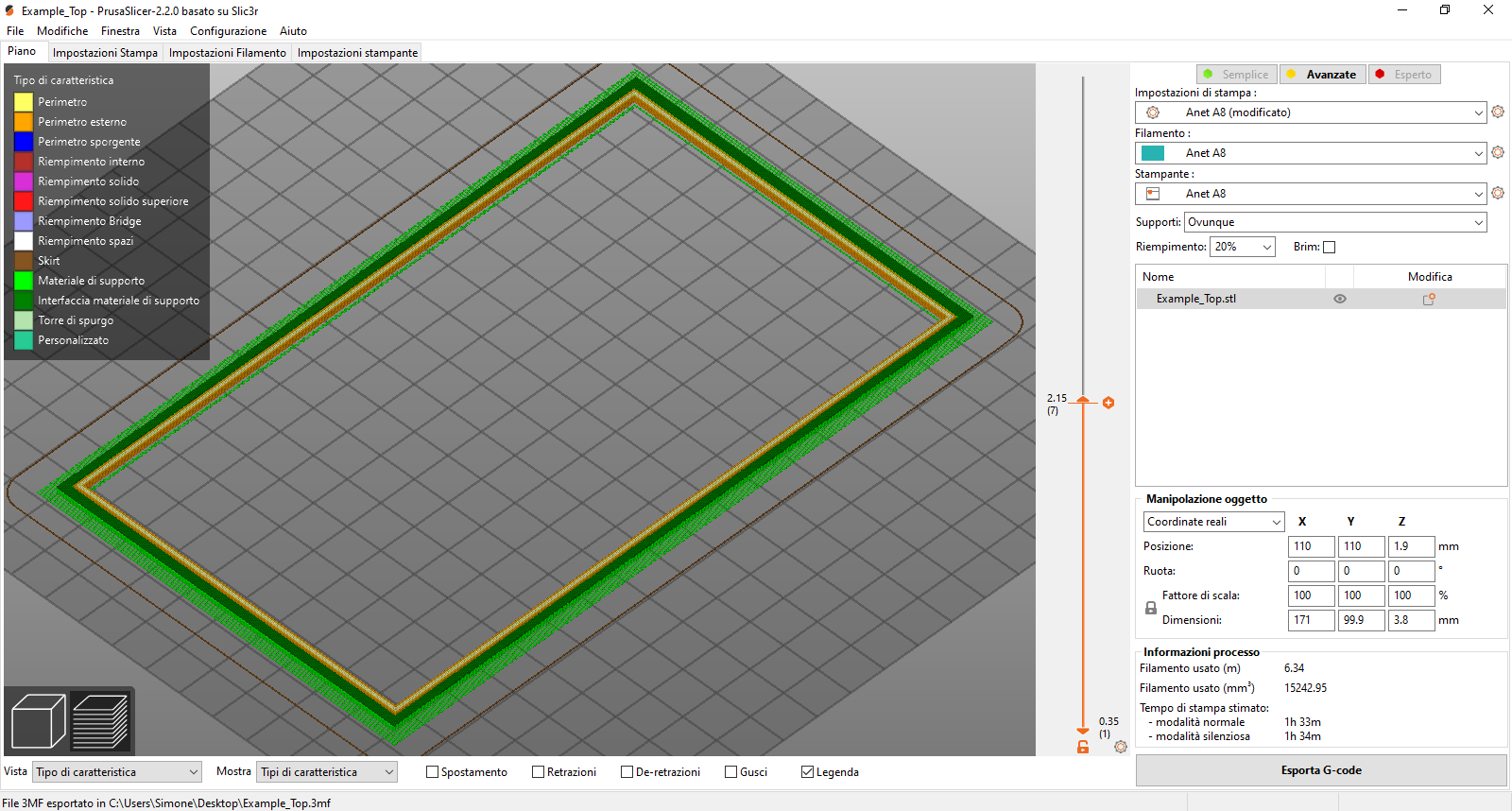Open the Riempimento 20% dropdown
1512x811 pixels.
click(x=1243, y=247)
